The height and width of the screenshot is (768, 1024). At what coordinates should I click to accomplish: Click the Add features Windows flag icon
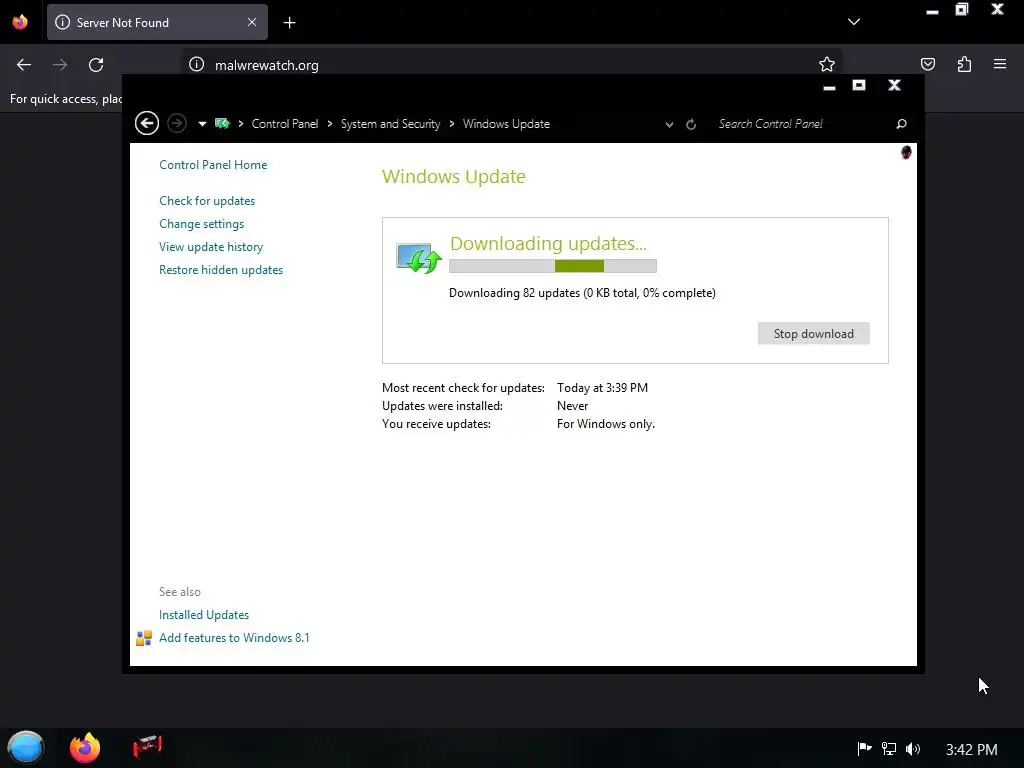point(144,638)
